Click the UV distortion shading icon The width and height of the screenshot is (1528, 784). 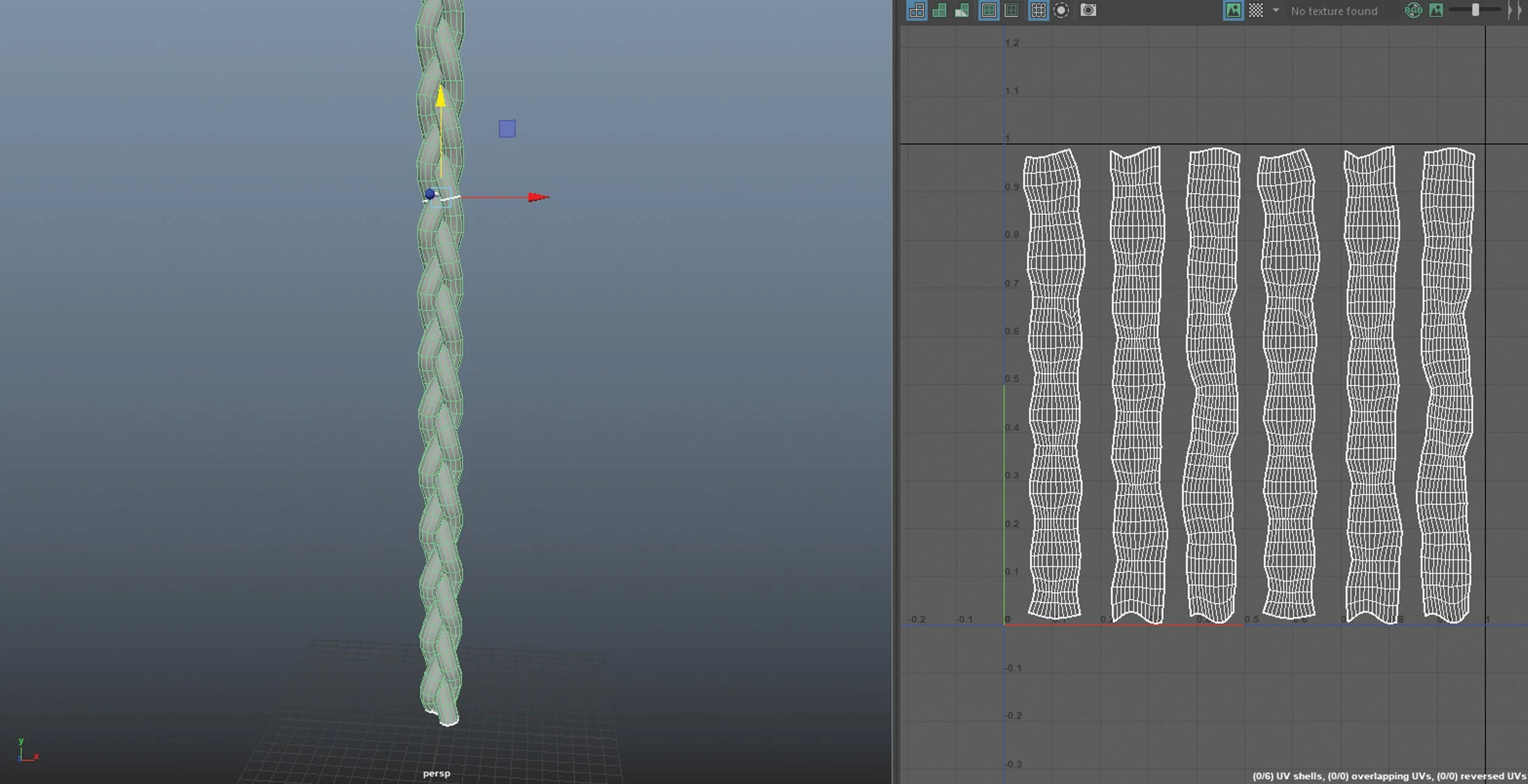click(x=962, y=10)
